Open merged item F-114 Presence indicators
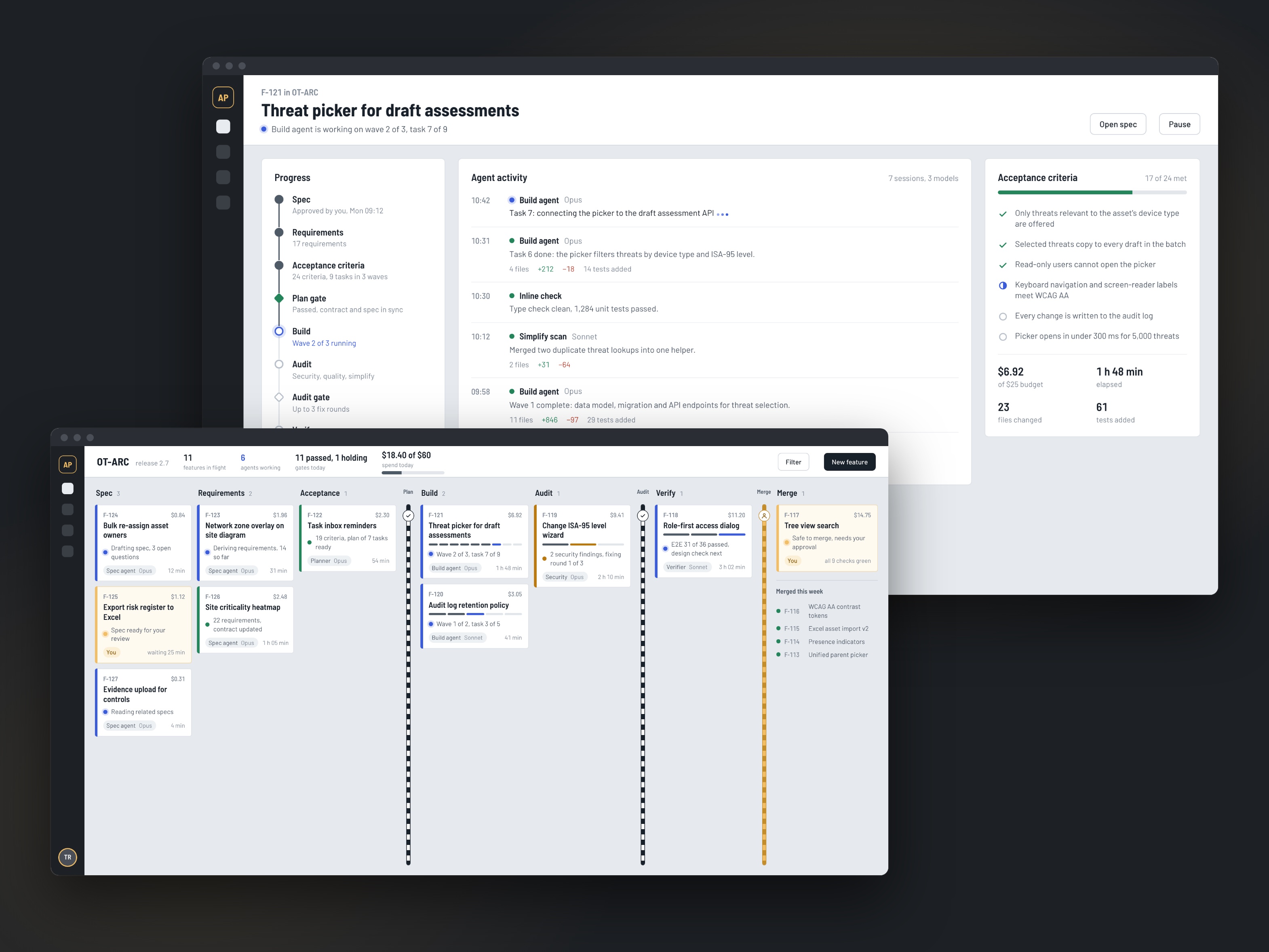The width and height of the screenshot is (1269, 952). 827,642
